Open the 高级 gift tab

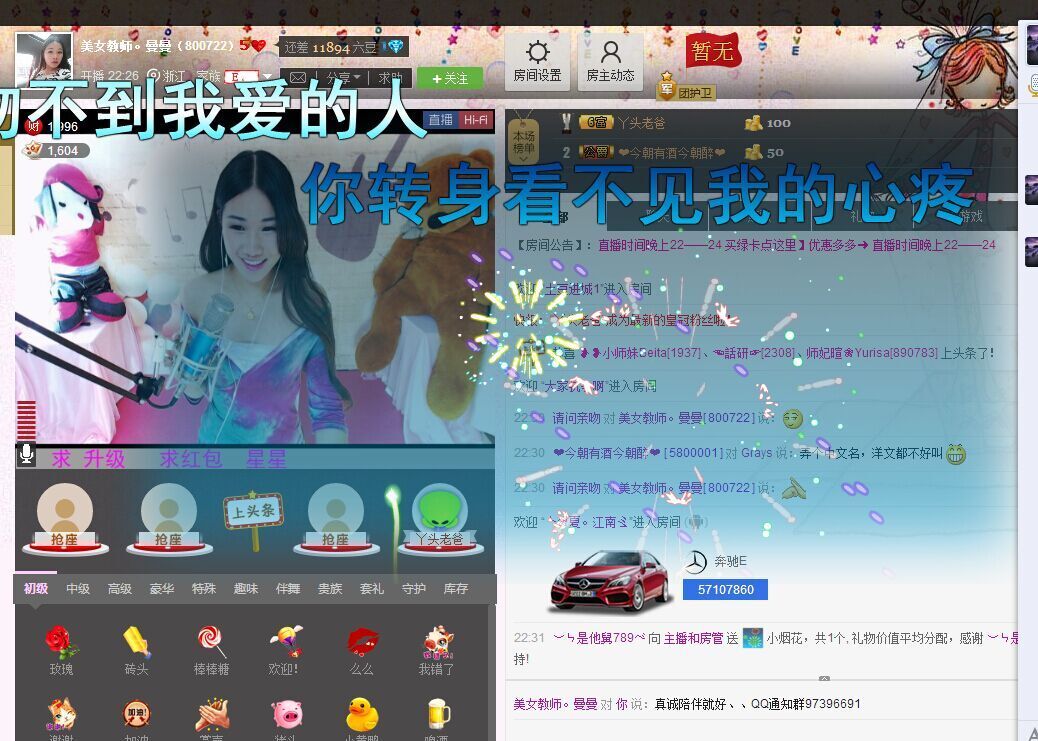[x=120, y=588]
